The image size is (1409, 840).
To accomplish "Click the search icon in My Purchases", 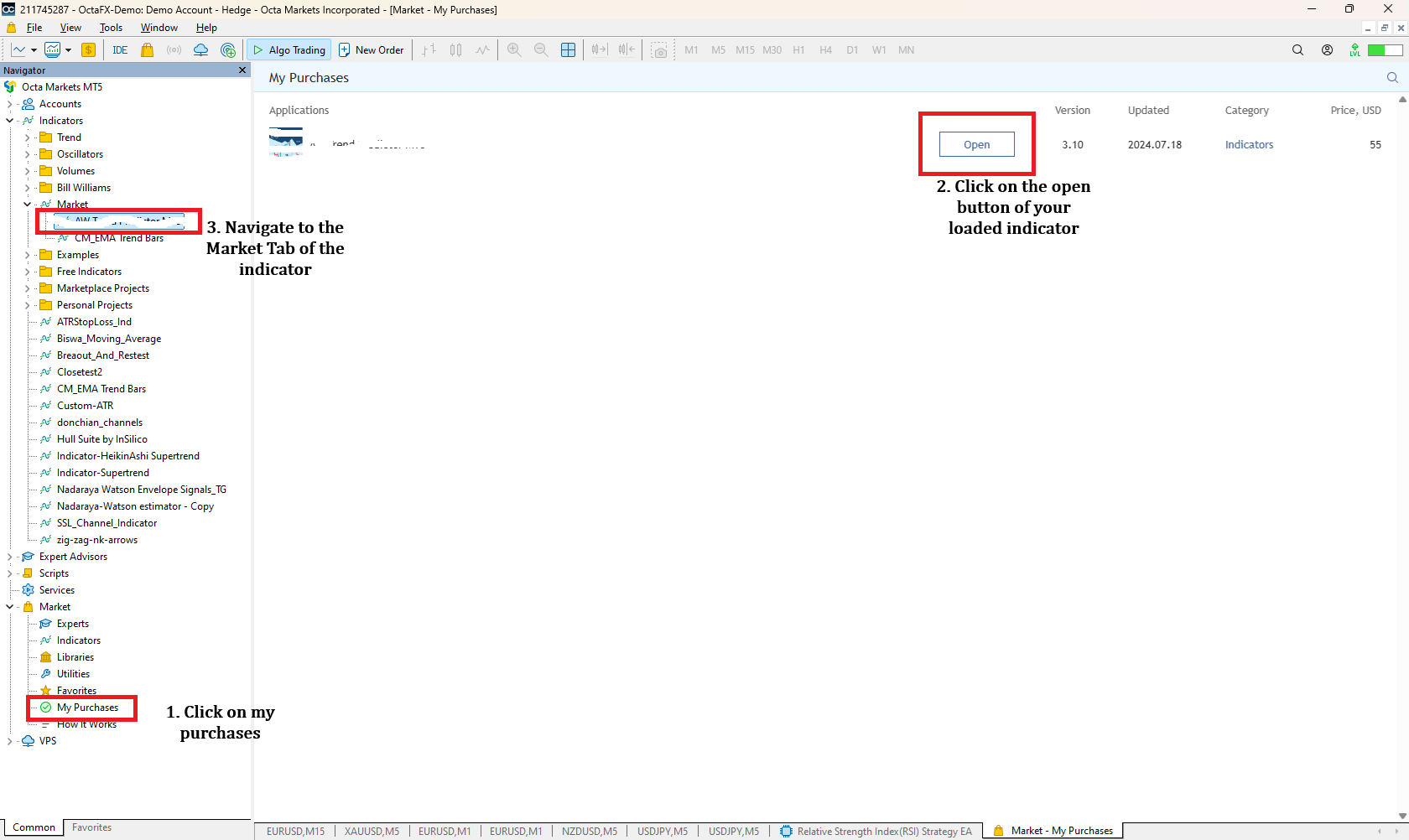I will tap(1392, 77).
